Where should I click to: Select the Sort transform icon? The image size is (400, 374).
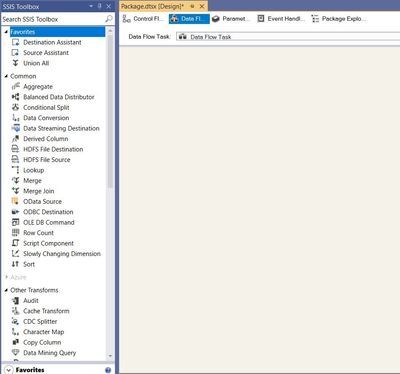(x=15, y=264)
